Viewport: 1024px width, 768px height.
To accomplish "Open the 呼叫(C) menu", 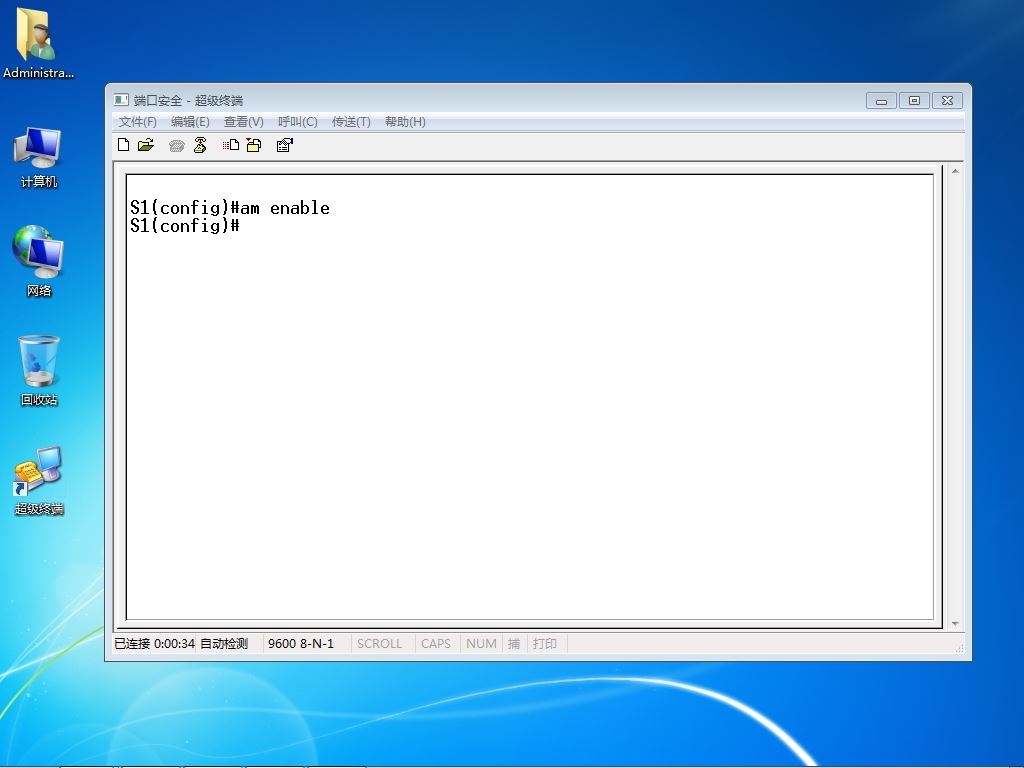I will 297,121.
